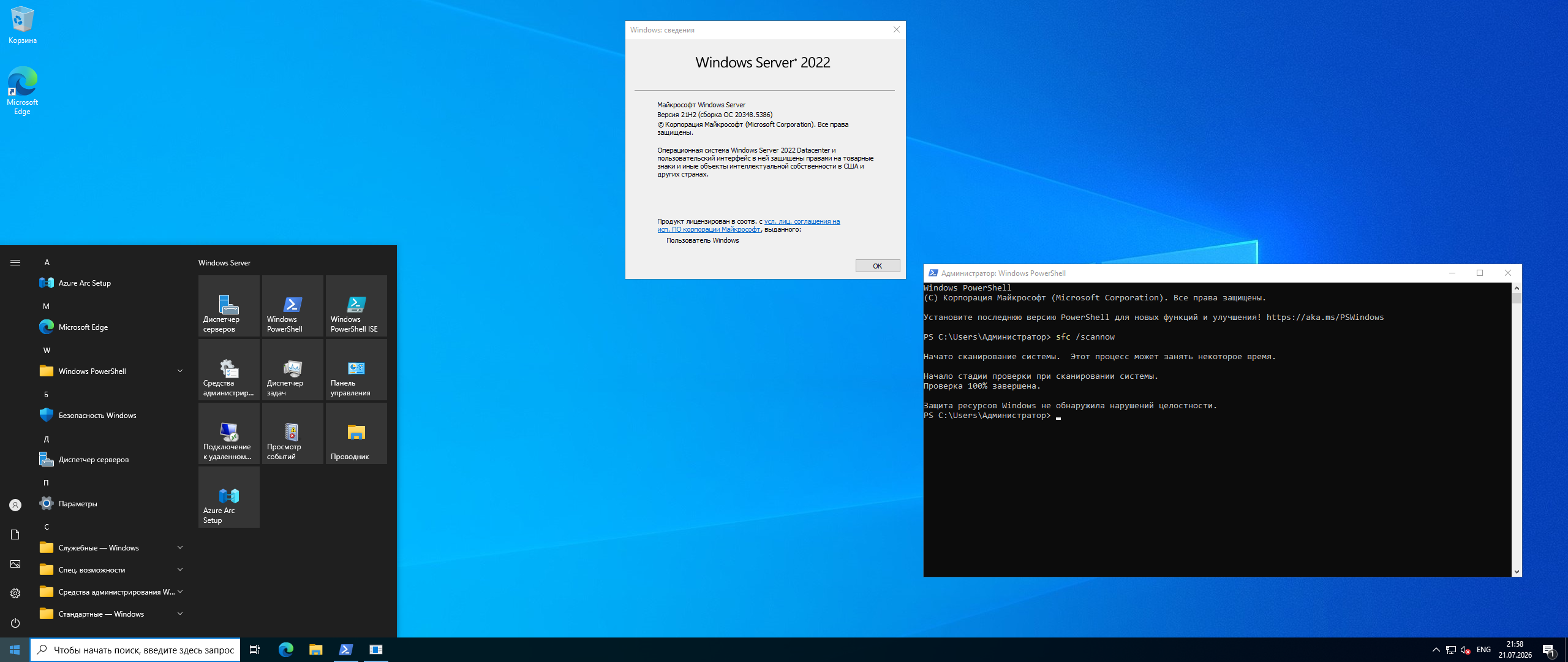Maximize the PowerShell window
The width and height of the screenshot is (1568, 662).
tap(1480, 273)
